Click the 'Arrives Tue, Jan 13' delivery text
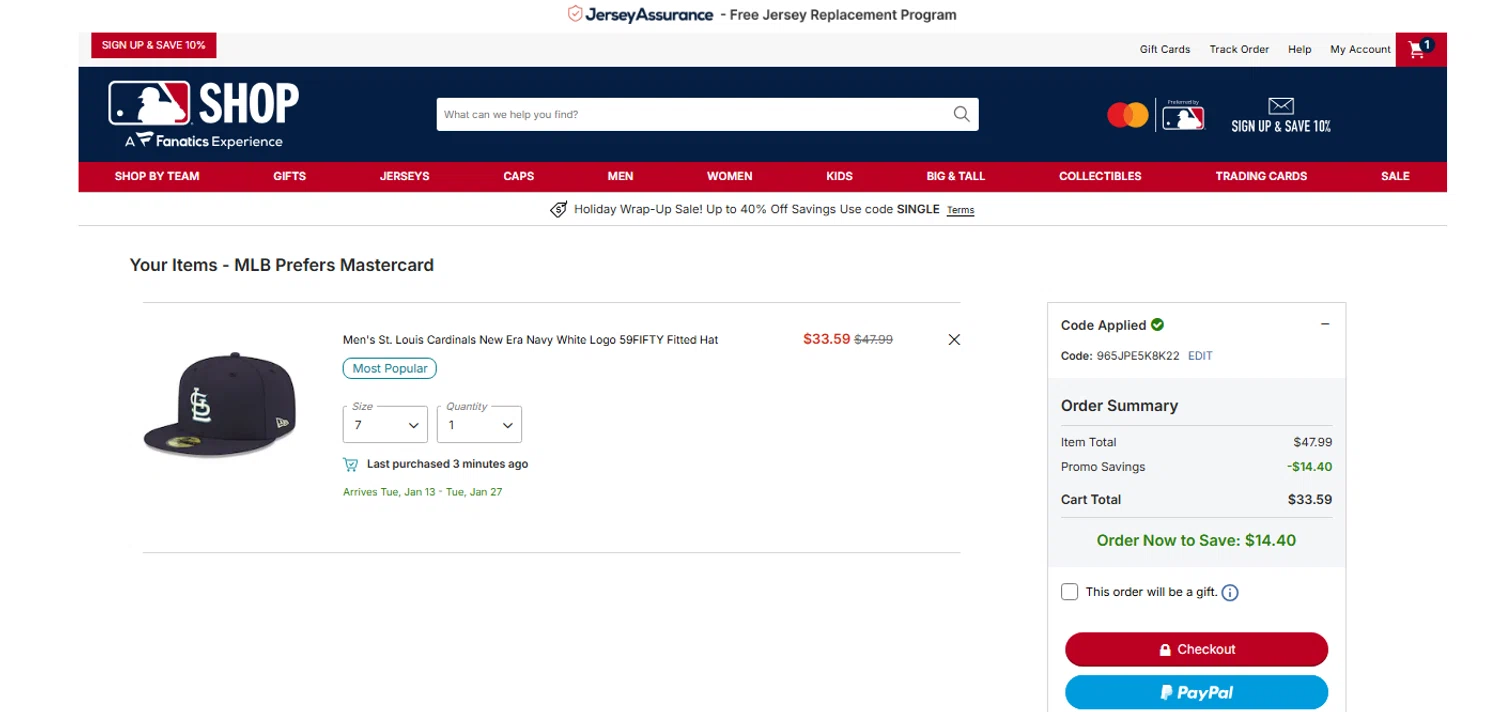Screen dimensions: 1500x712 tap(423, 492)
